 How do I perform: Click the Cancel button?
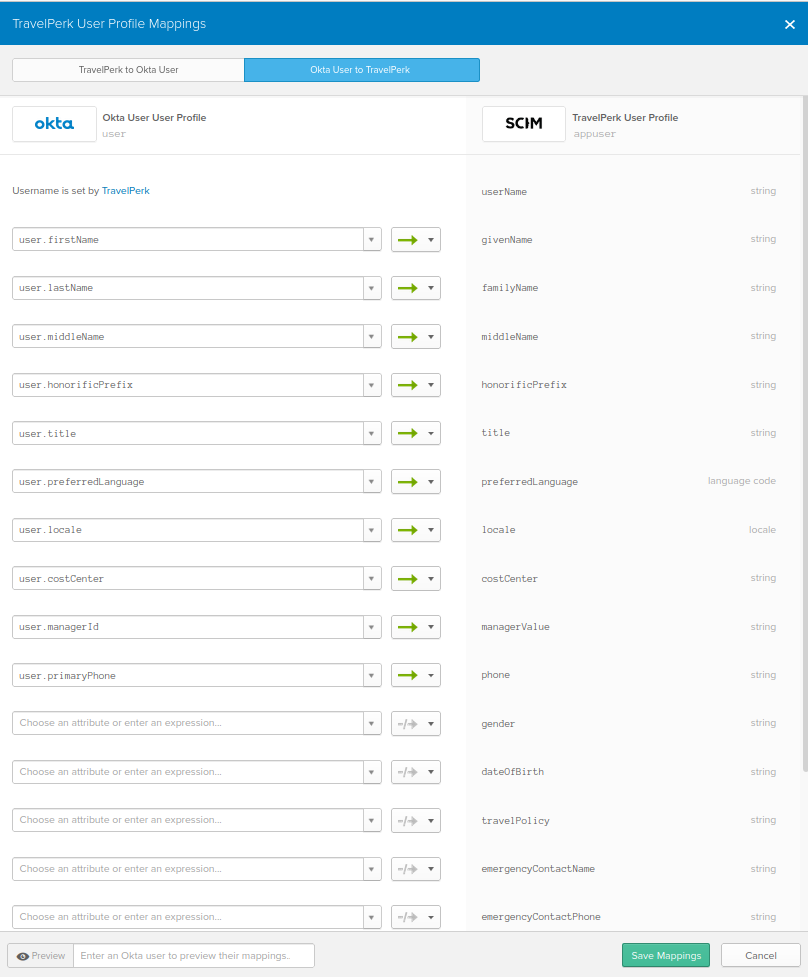point(761,955)
